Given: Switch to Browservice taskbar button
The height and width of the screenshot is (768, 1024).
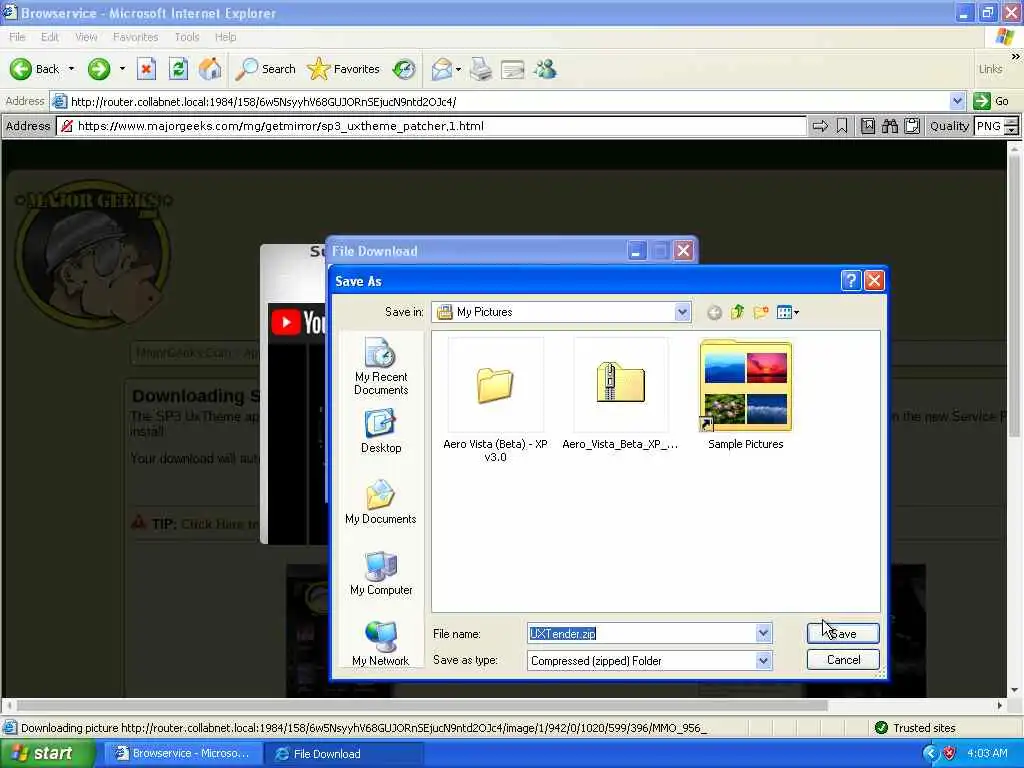Looking at the screenshot, I should tap(184, 754).
